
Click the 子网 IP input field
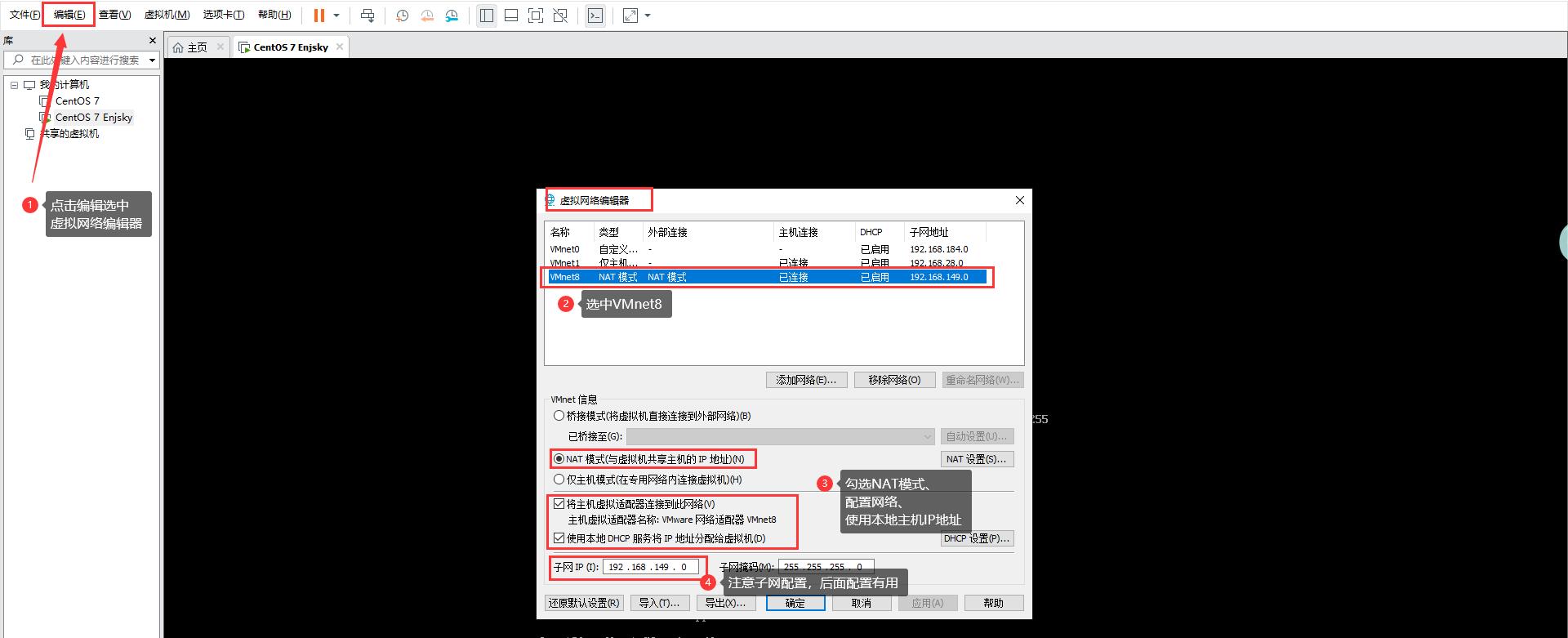coord(651,567)
